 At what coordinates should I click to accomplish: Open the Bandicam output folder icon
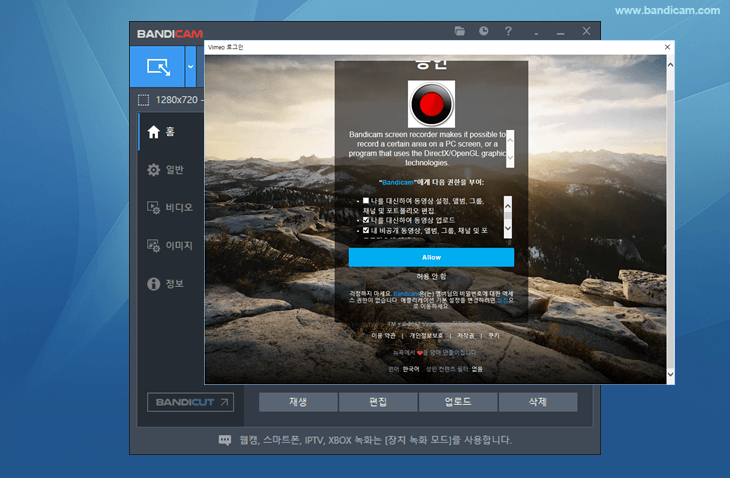tap(460, 31)
